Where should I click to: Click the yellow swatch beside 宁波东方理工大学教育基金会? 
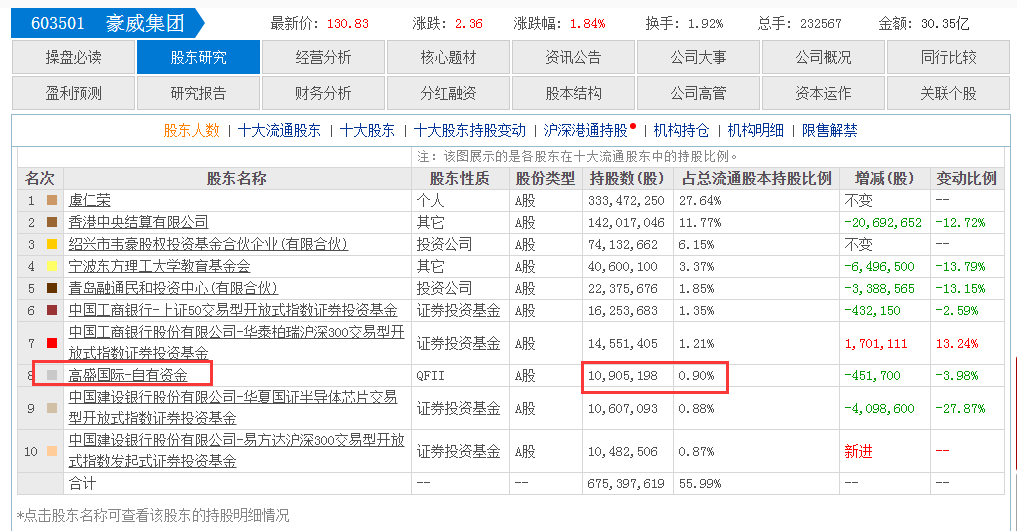click(52, 266)
